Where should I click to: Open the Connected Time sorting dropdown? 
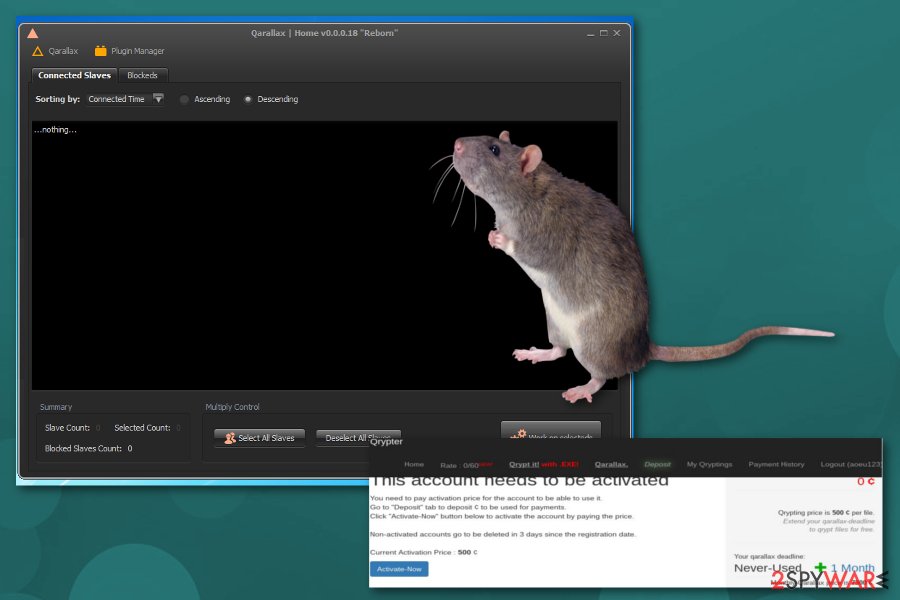click(x=126, y=99)
